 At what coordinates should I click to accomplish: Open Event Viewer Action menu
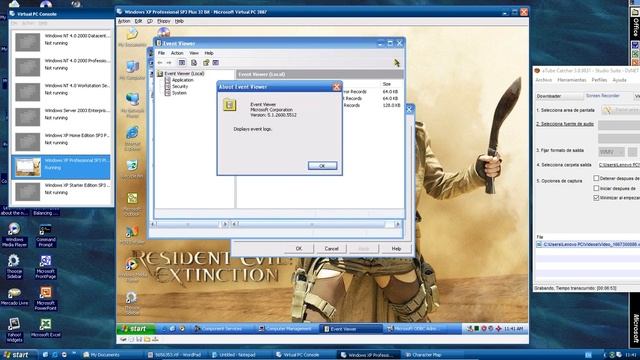pos(177,53)
